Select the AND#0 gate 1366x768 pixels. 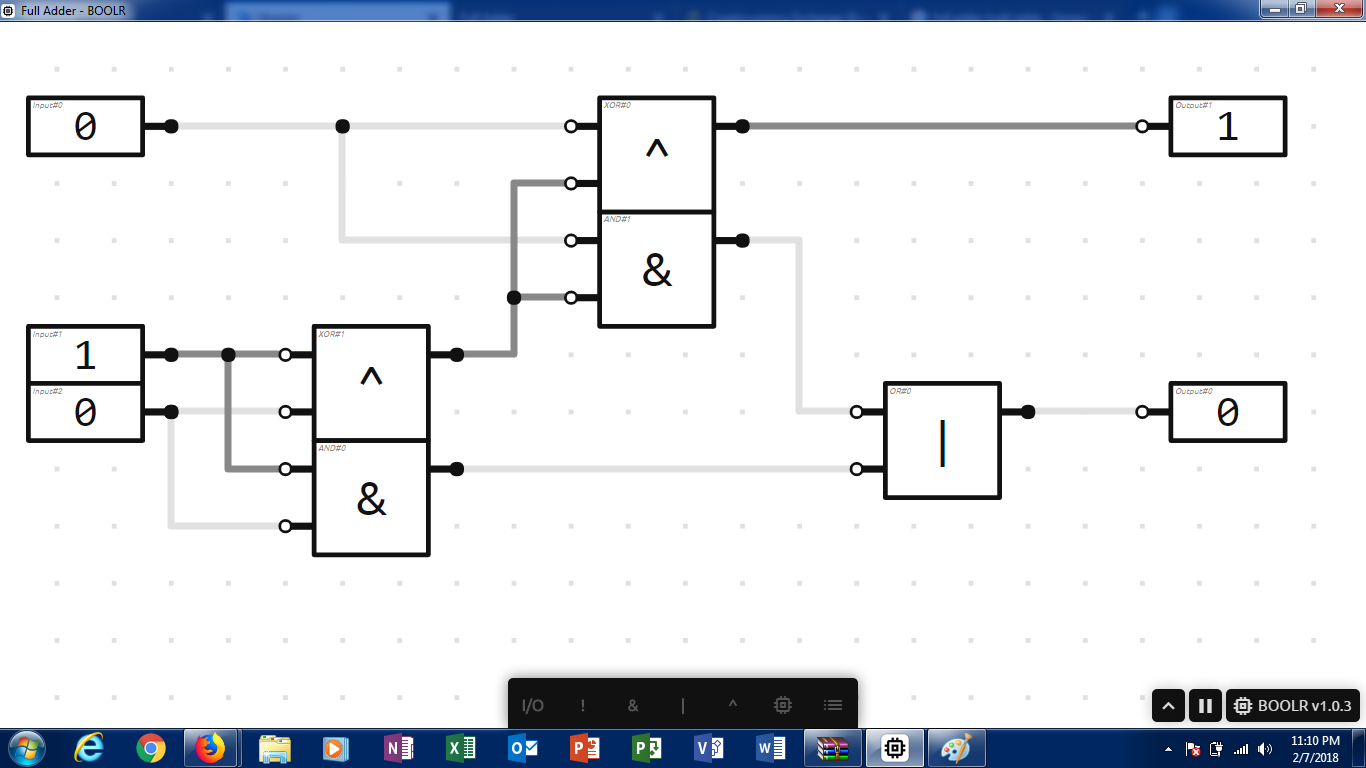tap(371, 498)
